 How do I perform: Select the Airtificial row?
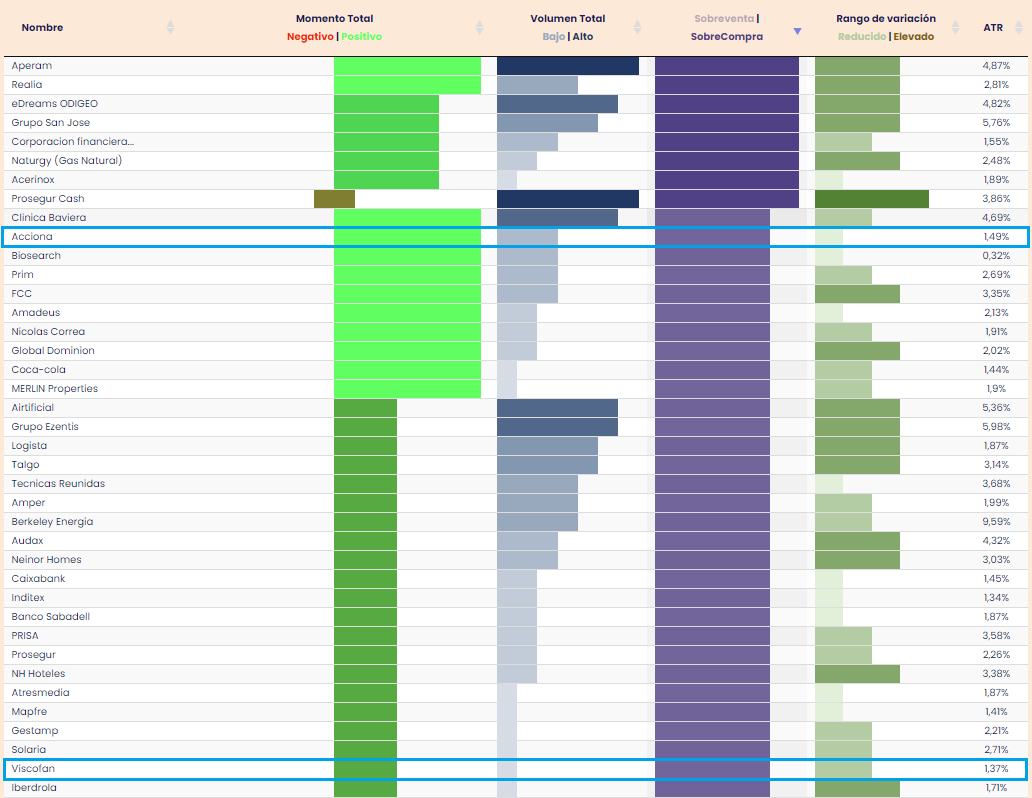[x=33, y=408]
